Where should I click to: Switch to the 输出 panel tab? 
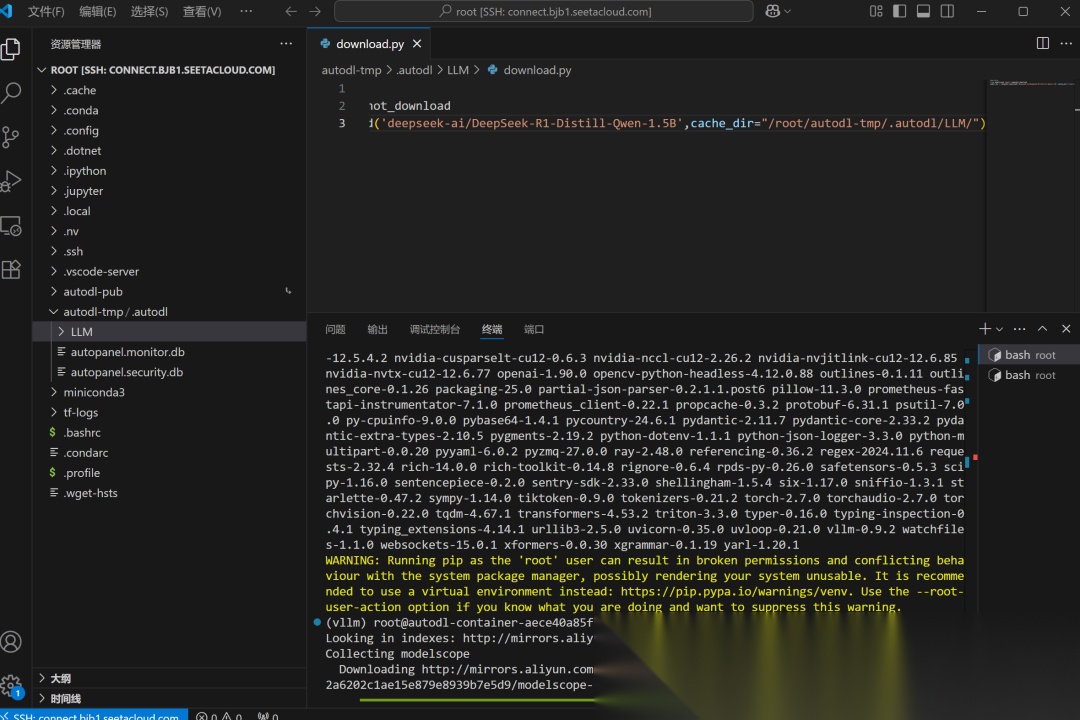(x=377, y=329)
